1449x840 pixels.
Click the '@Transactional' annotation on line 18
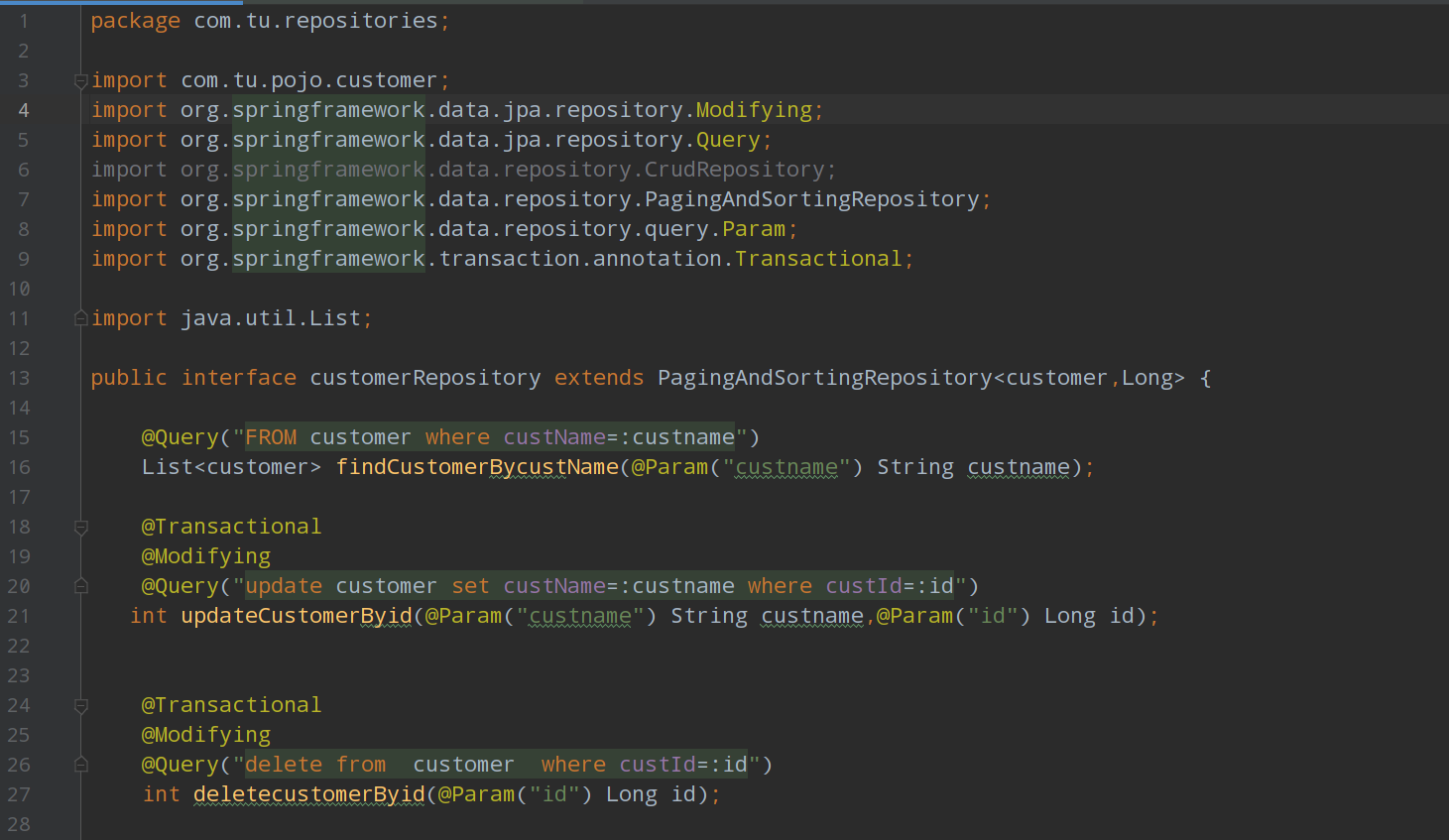[231, 527]
